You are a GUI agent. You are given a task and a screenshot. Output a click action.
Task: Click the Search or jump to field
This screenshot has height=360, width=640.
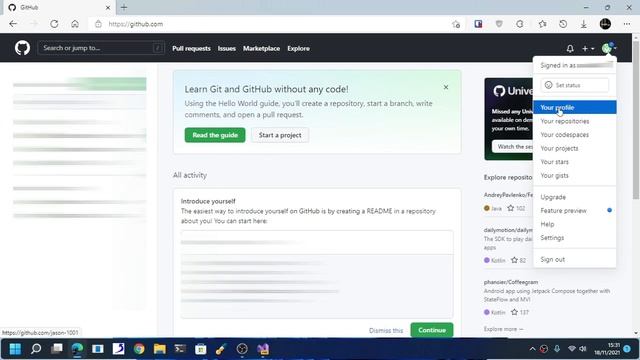pyautogui.click(x=101, y=48)
